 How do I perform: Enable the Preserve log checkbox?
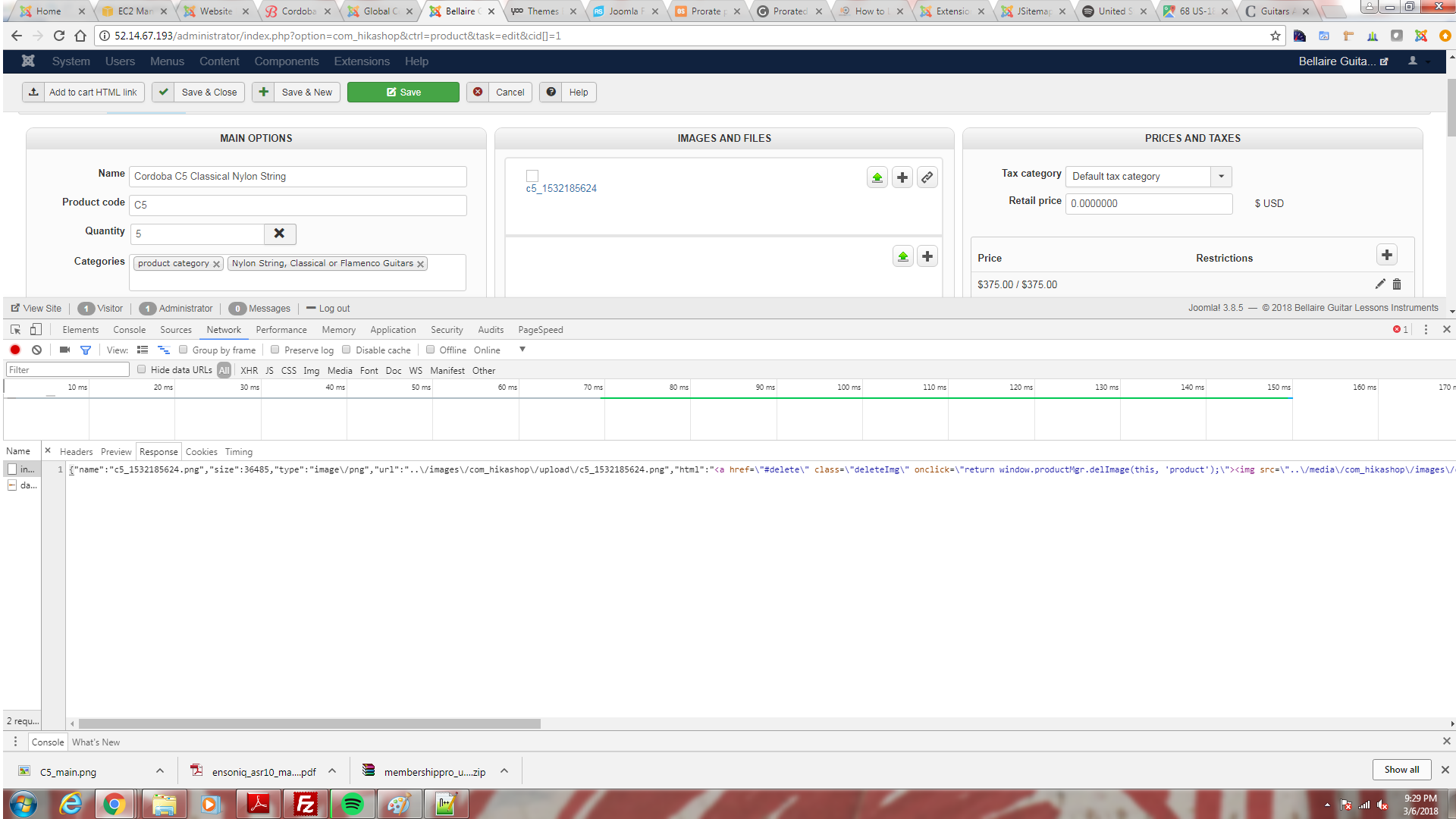pyautogui.click(x=275, y=350)
